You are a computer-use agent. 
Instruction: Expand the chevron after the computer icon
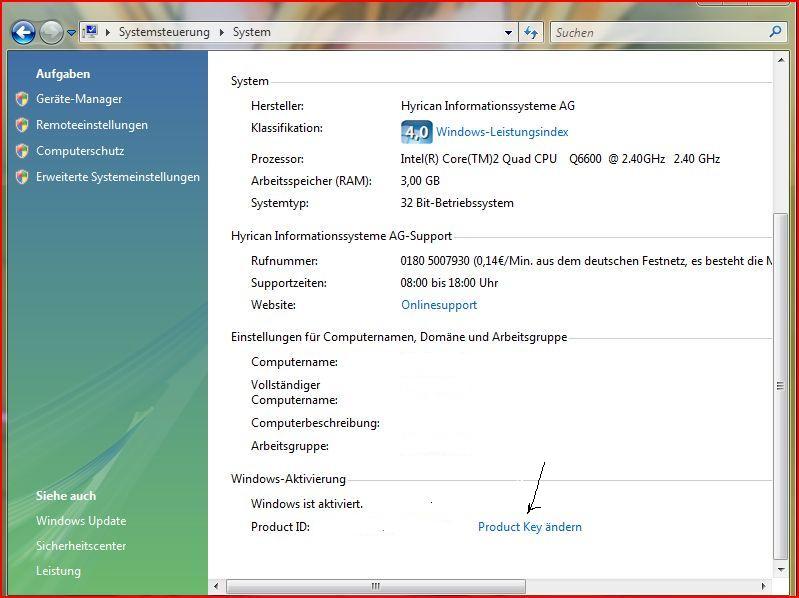pos(108,32)
